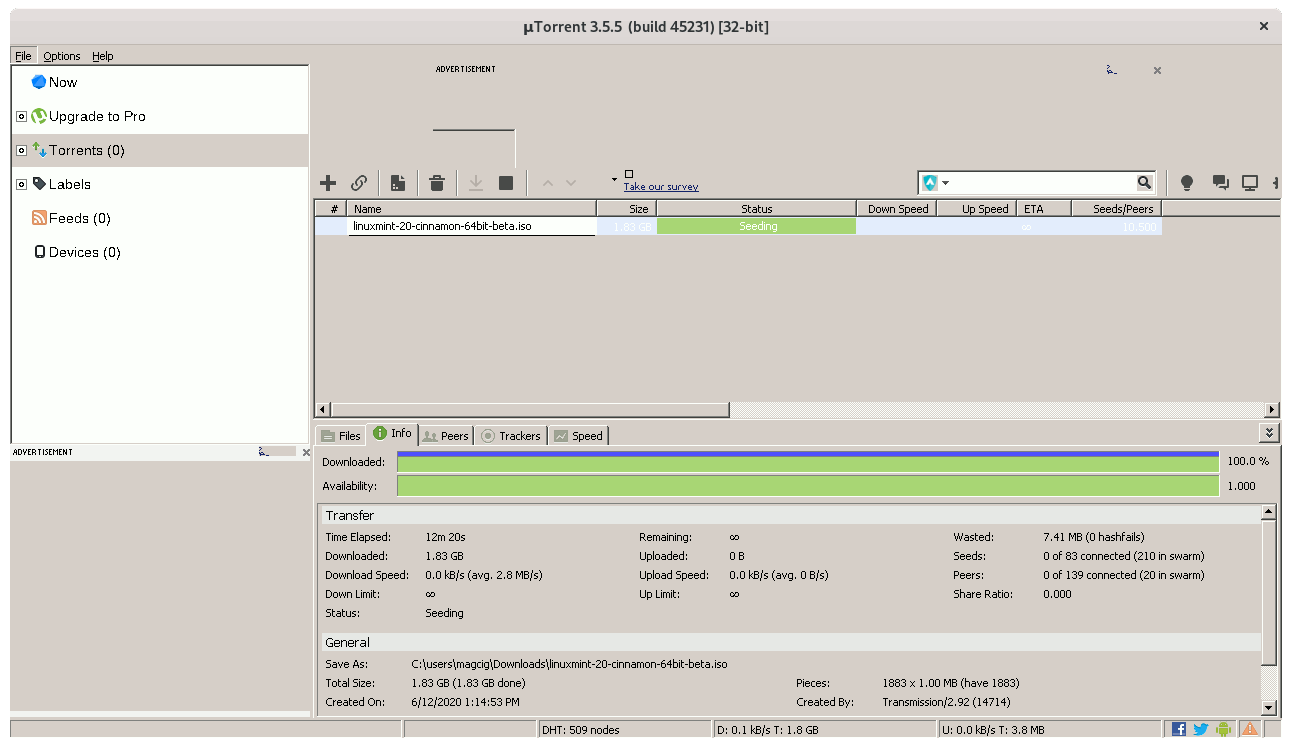Sort by the Down Speed column header
Viewport: 1292px width, 748px height.
click(x=897, y=209)
